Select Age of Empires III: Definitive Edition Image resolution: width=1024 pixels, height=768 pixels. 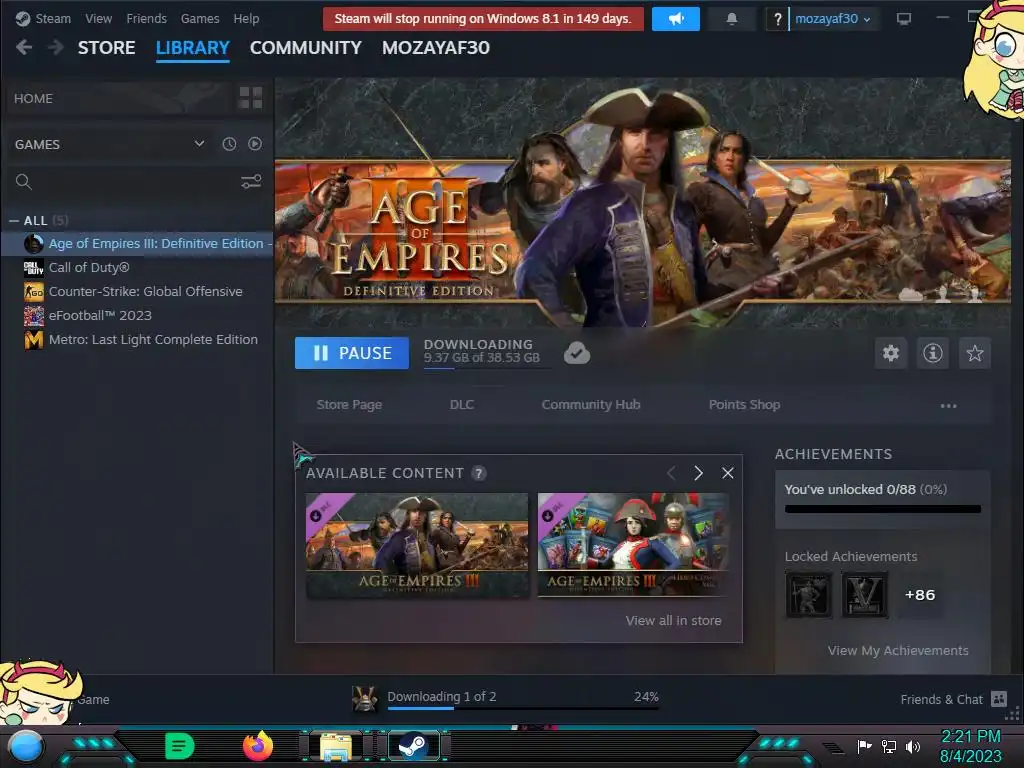(137, 244)
